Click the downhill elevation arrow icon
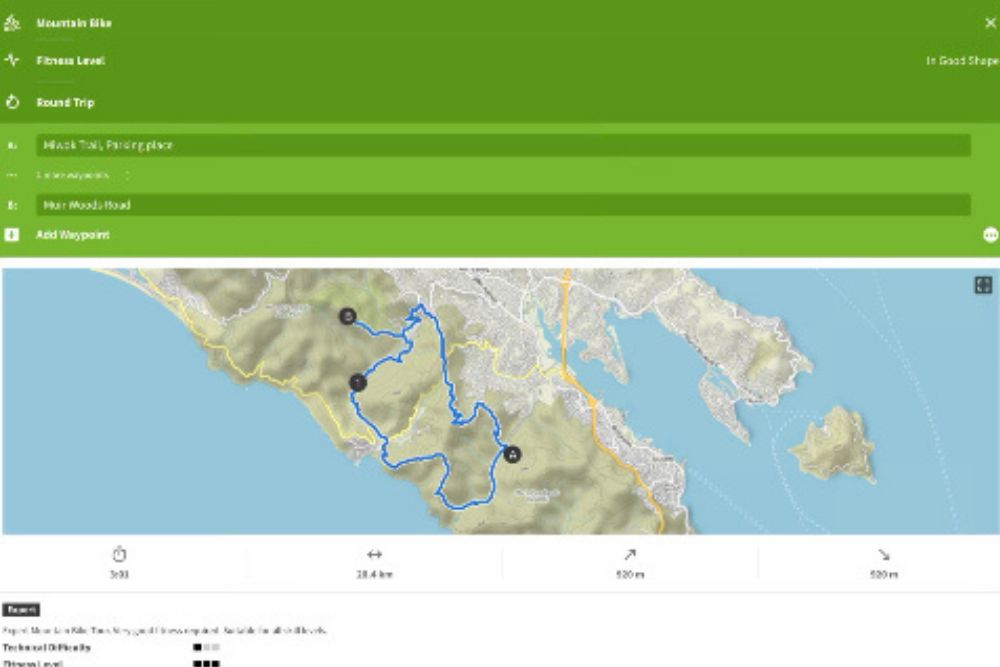Image resolution: width=1000 pixels, height=667 pixels. [x=884, y=554]
